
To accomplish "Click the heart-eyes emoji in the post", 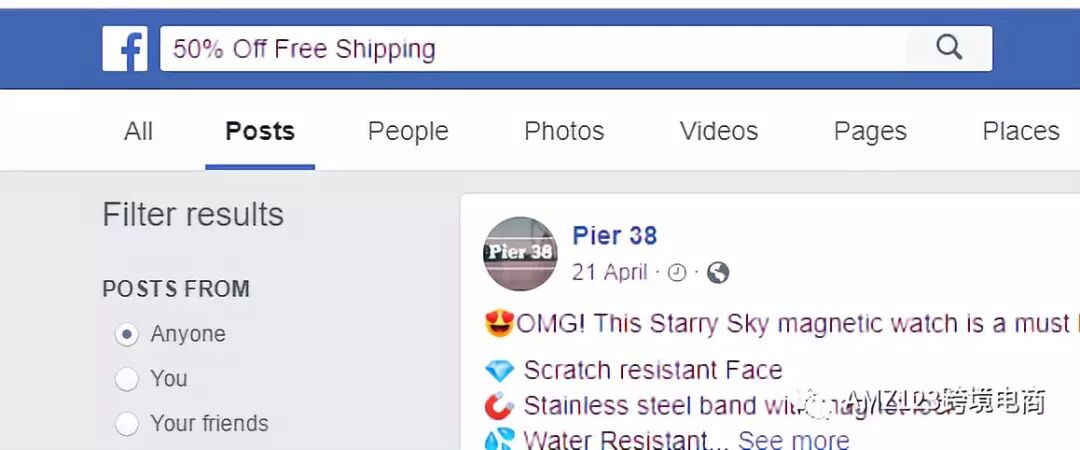I will (499, 323).
